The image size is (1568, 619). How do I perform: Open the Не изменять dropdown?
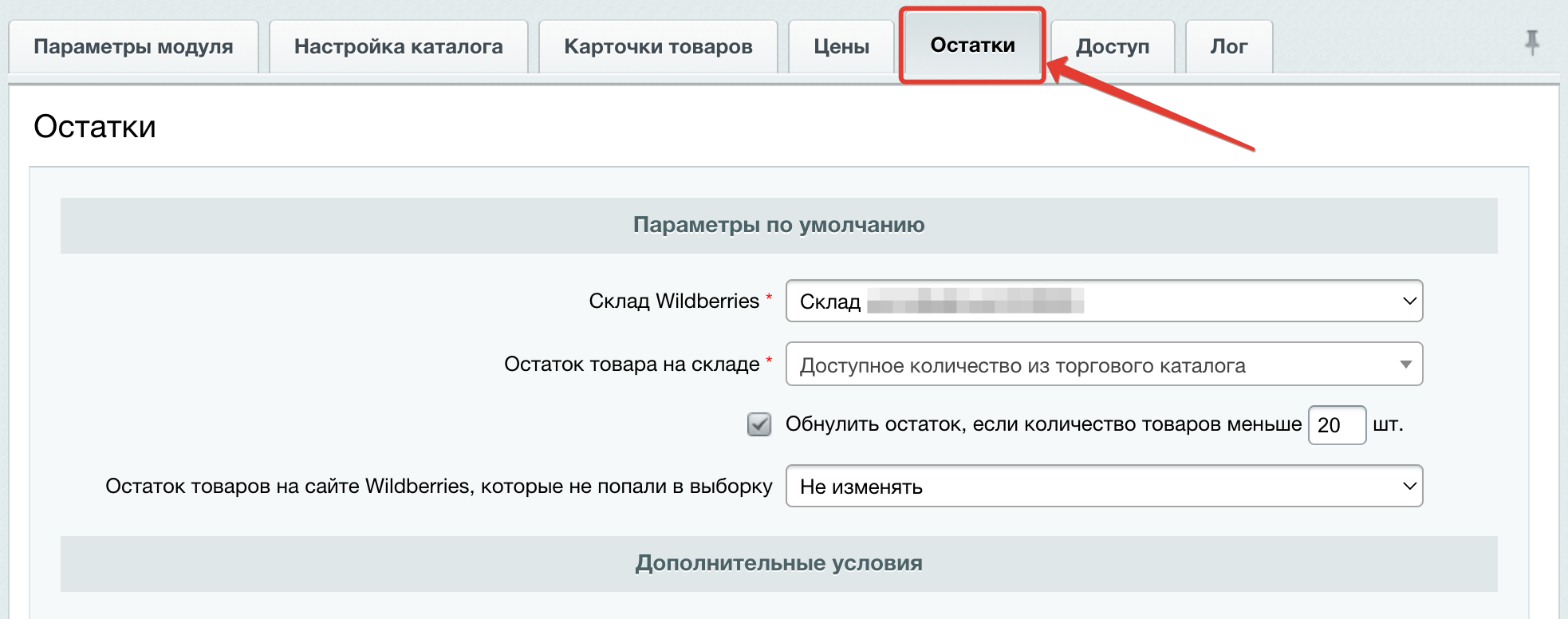1104,486
